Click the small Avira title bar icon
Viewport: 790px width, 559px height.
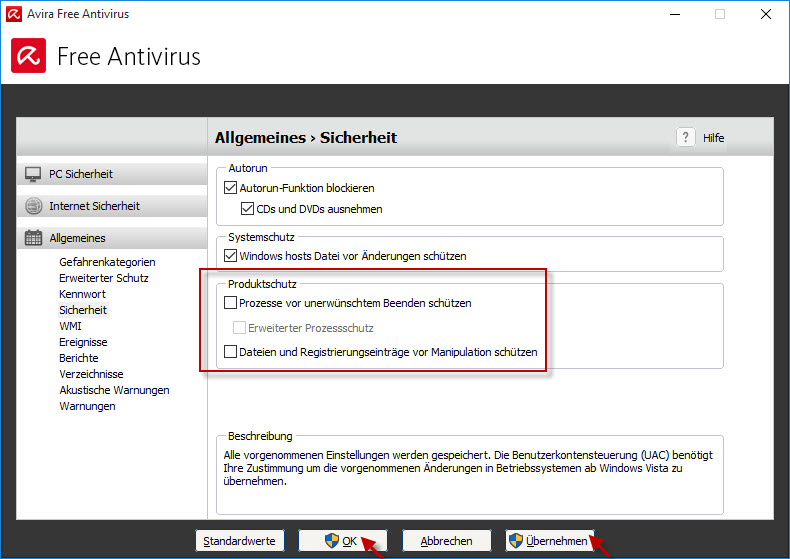pos(14,14)
